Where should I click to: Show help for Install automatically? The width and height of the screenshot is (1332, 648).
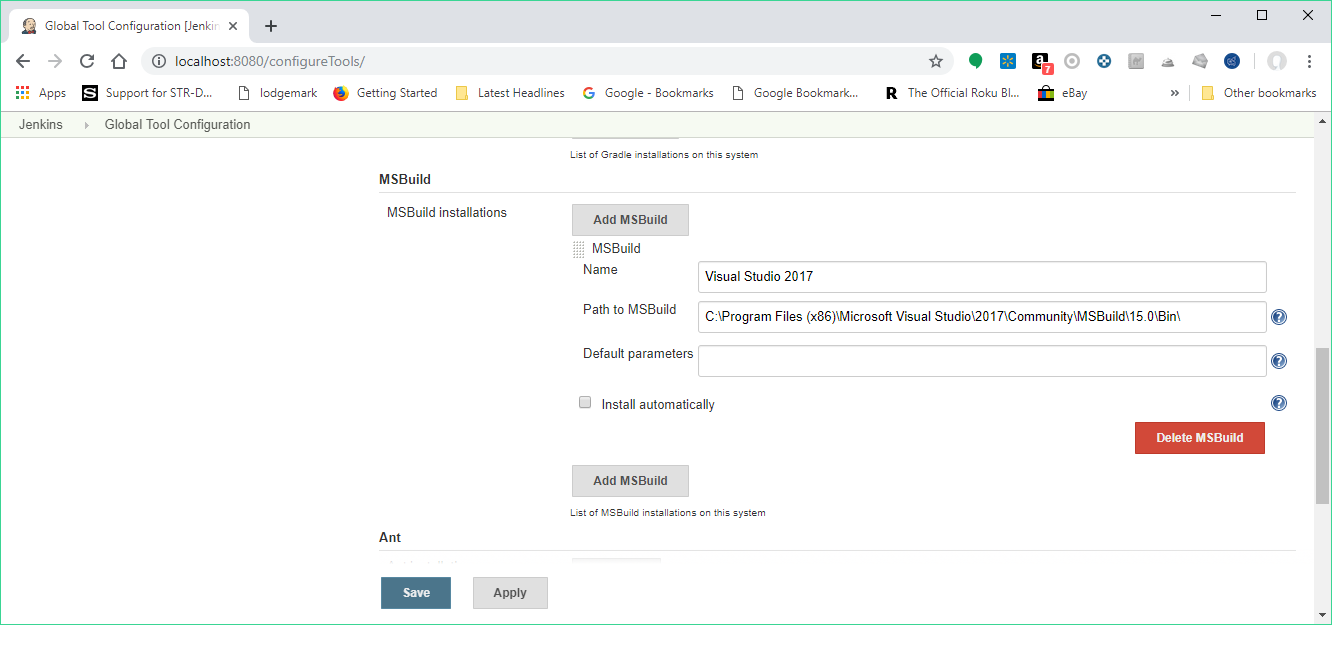[1279, 403]
